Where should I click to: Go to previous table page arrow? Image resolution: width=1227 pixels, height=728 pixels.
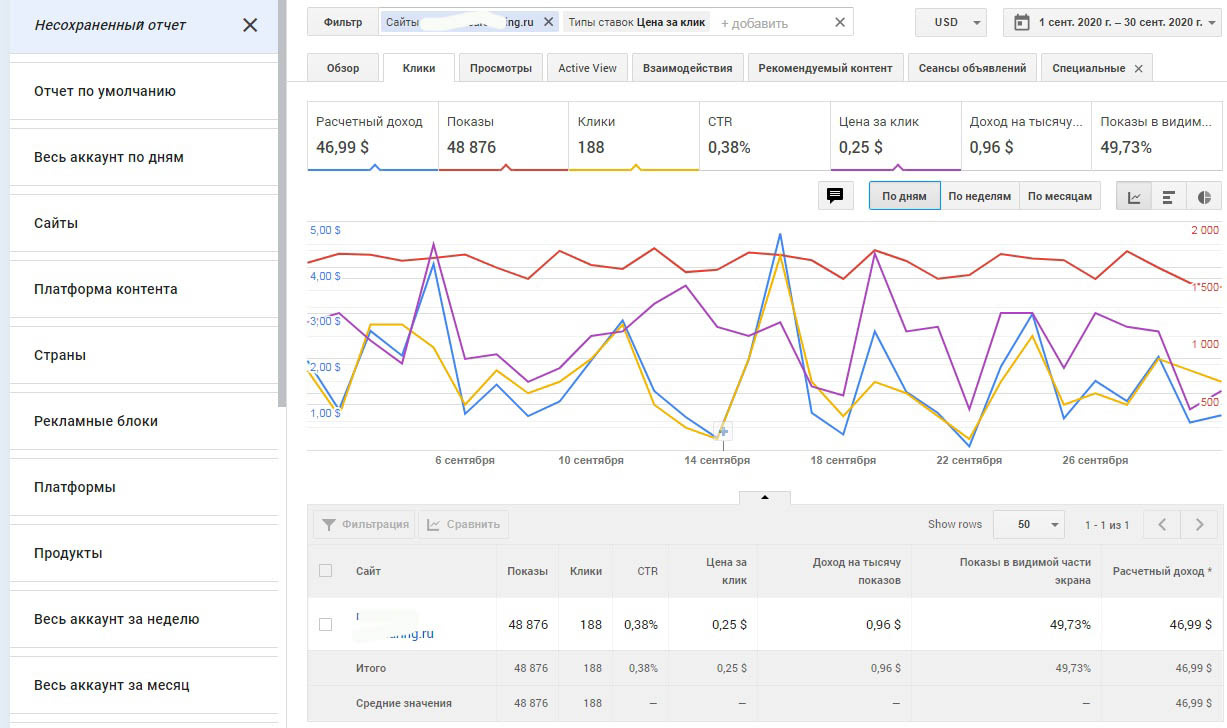point(1161,524)
